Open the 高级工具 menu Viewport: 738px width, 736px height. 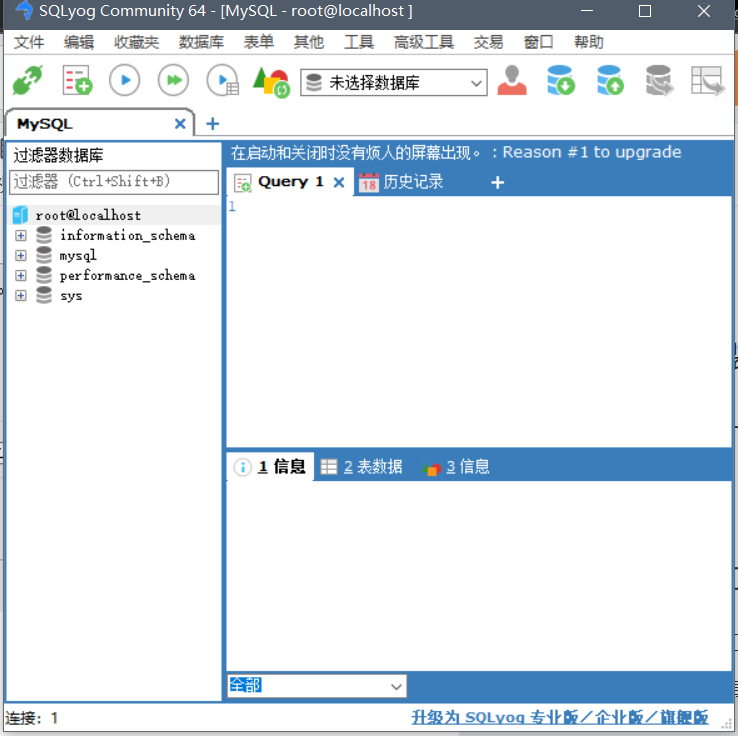pyautogui.click(x=424, y=42)
